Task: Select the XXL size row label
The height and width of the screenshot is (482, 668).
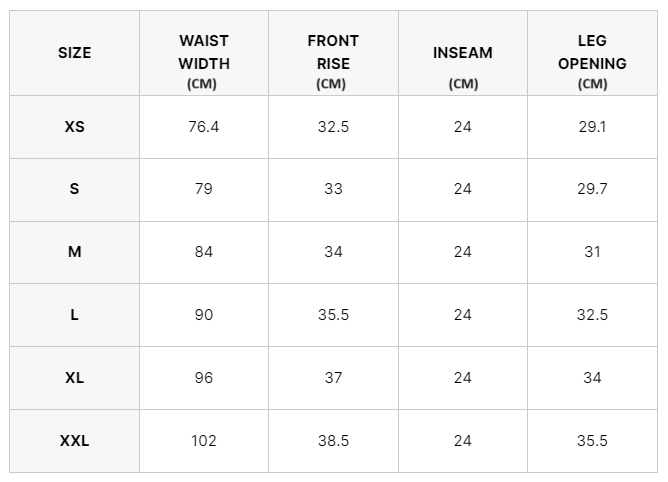Action: (74, 441)
